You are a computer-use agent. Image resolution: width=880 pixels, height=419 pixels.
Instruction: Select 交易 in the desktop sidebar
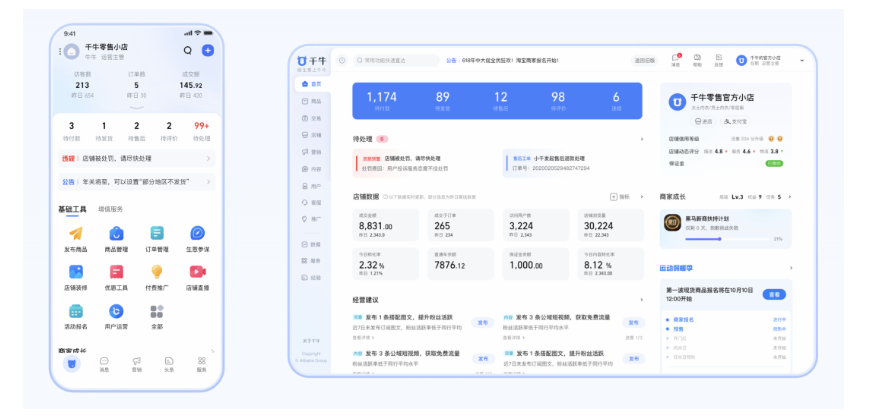pos(311,118)
